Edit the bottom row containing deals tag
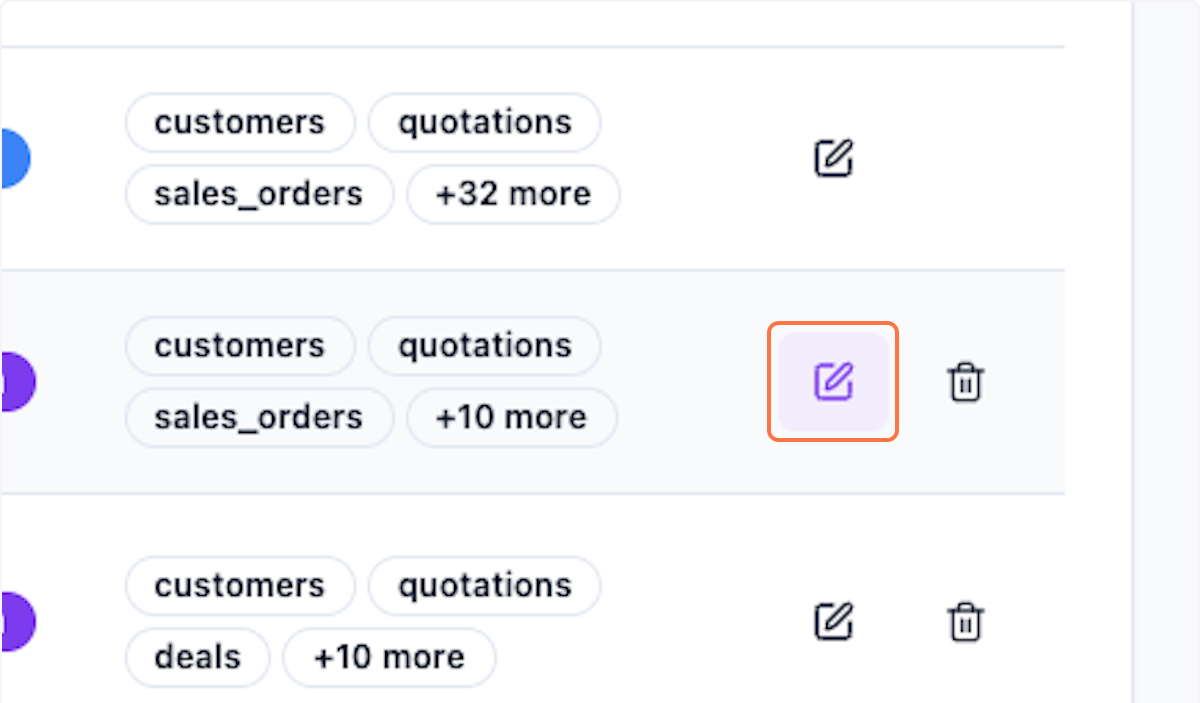Viewport: 1200px width, 703px height. (833, 621)
